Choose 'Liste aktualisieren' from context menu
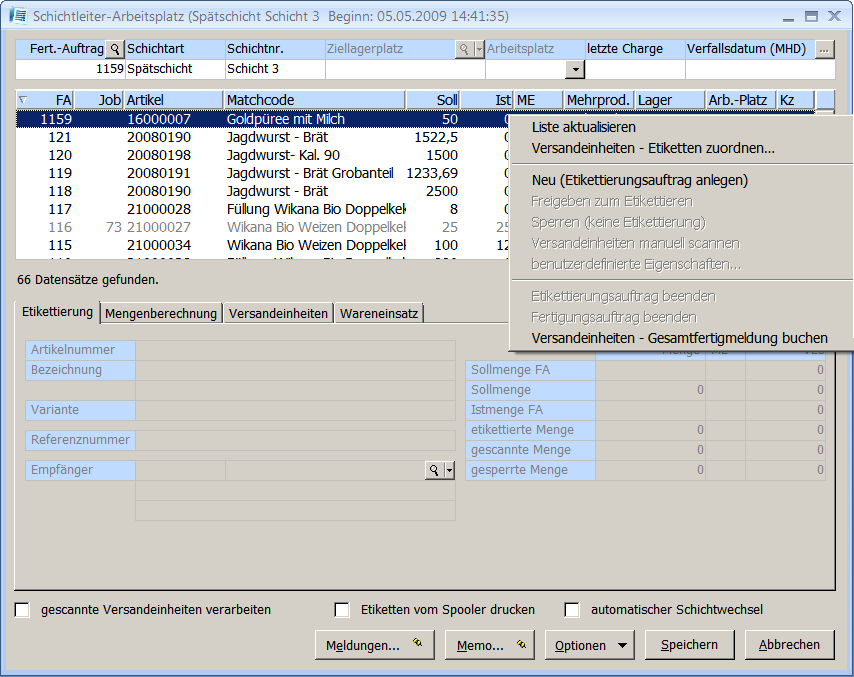 click(x=583, y=127)
